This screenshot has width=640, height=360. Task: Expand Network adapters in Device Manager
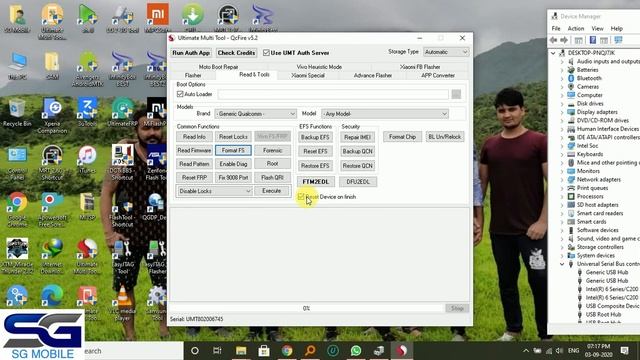pos(562,180)
